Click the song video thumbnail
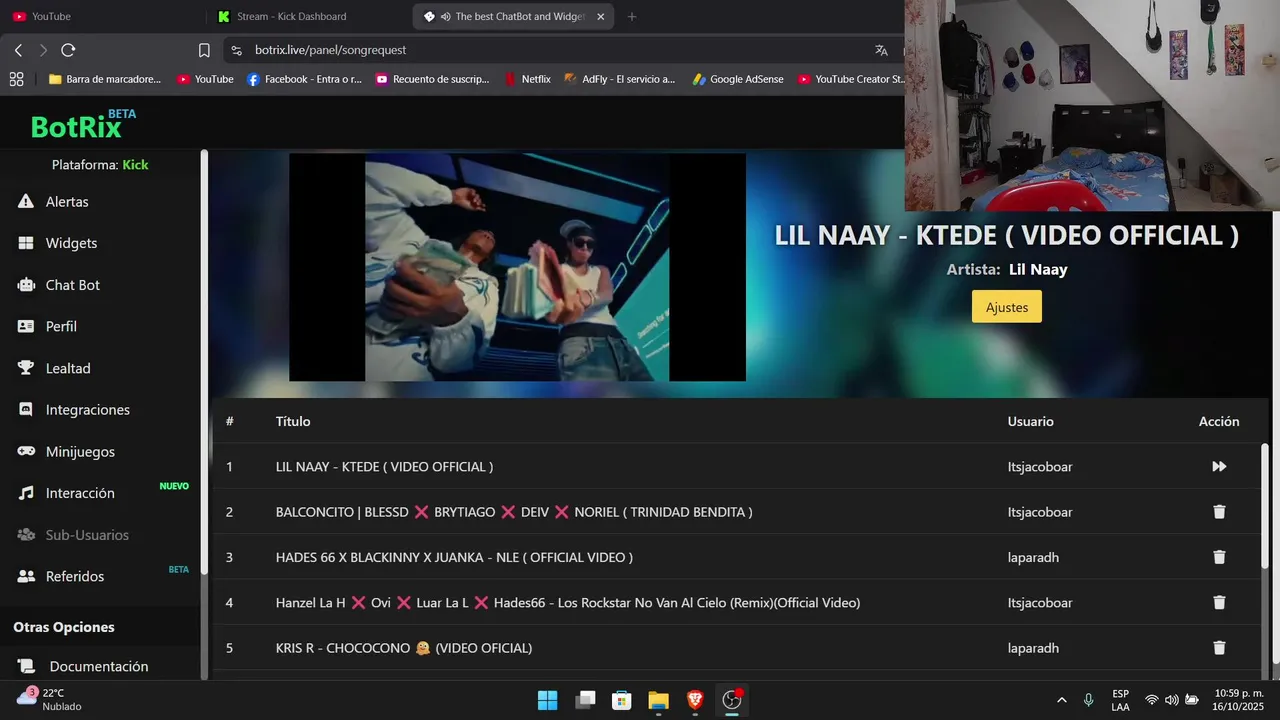The height and width of the screenshot is (720, 1280). click(517, 267)
